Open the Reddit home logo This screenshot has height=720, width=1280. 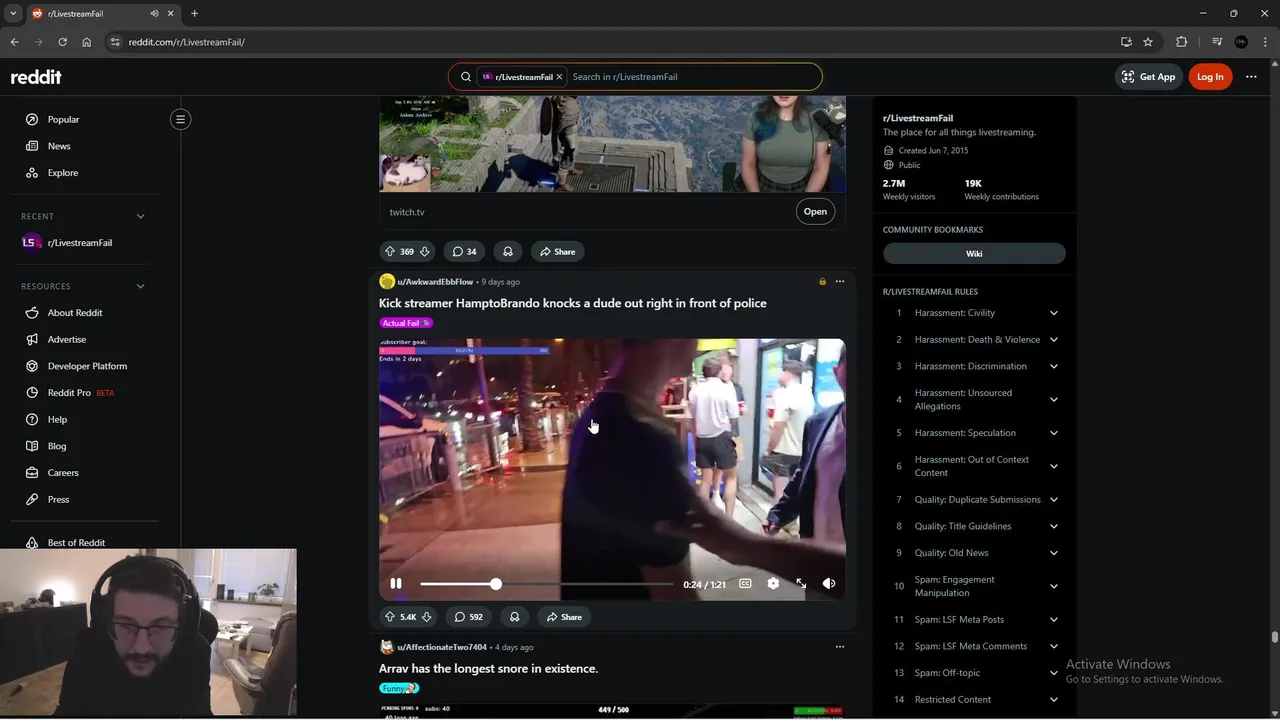point(36,77)
